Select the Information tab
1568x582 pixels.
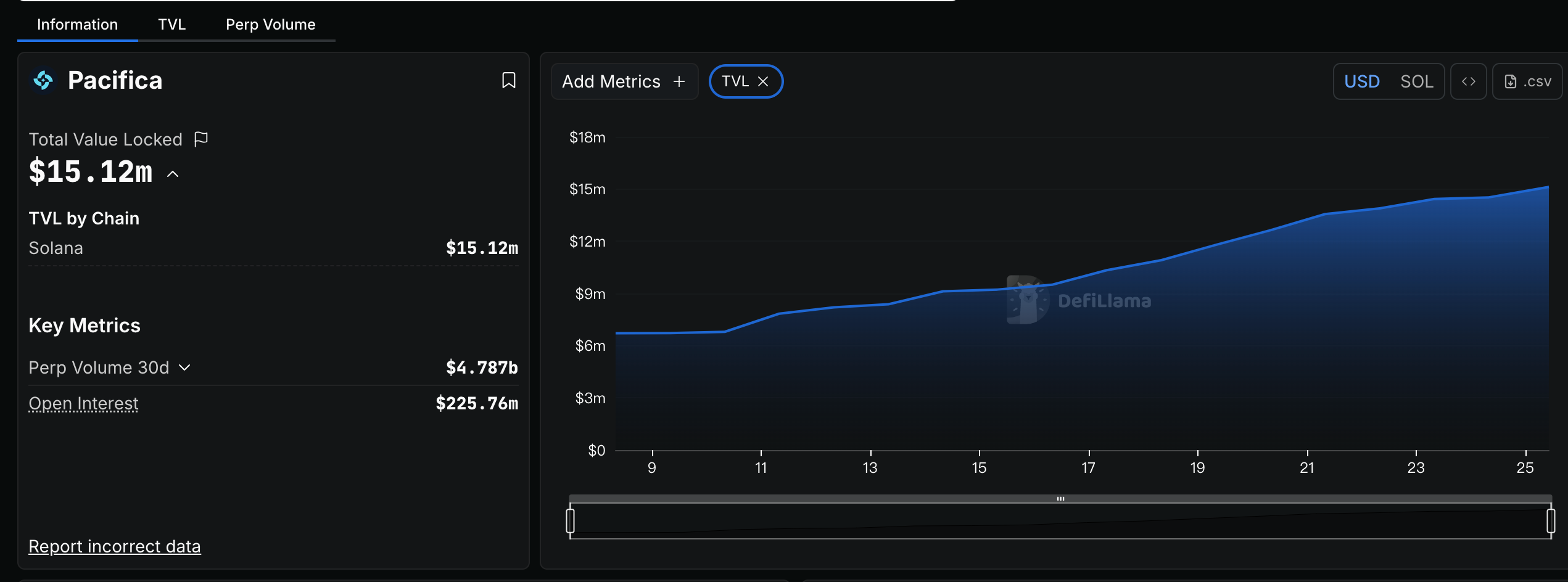point(77,25)
